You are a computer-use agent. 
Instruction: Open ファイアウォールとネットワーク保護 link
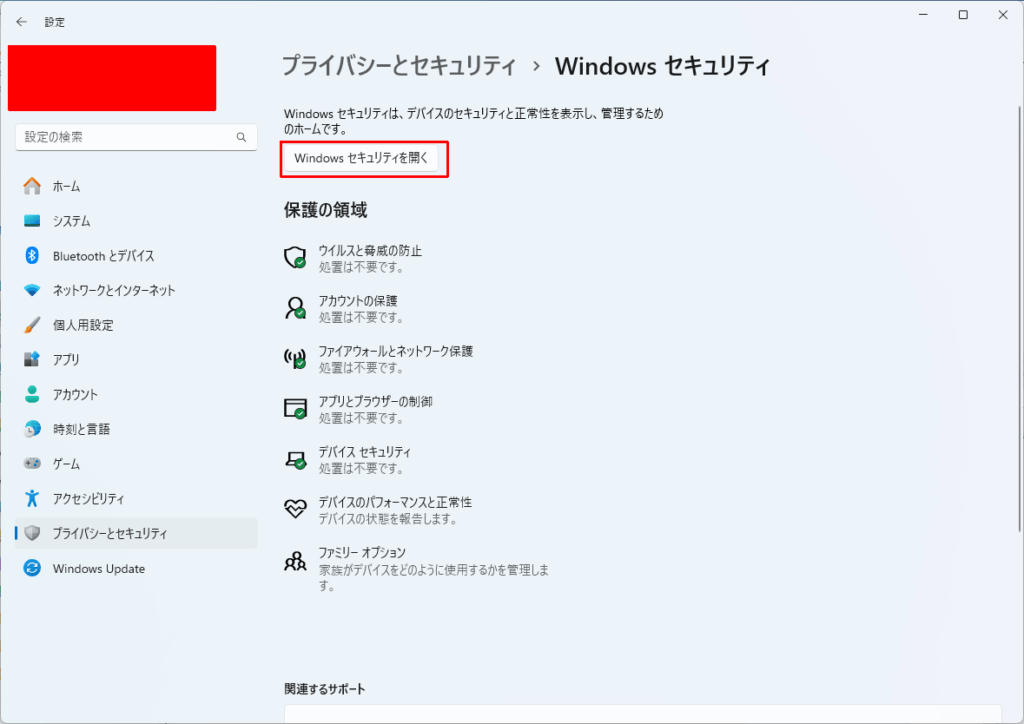pos(395,351)
